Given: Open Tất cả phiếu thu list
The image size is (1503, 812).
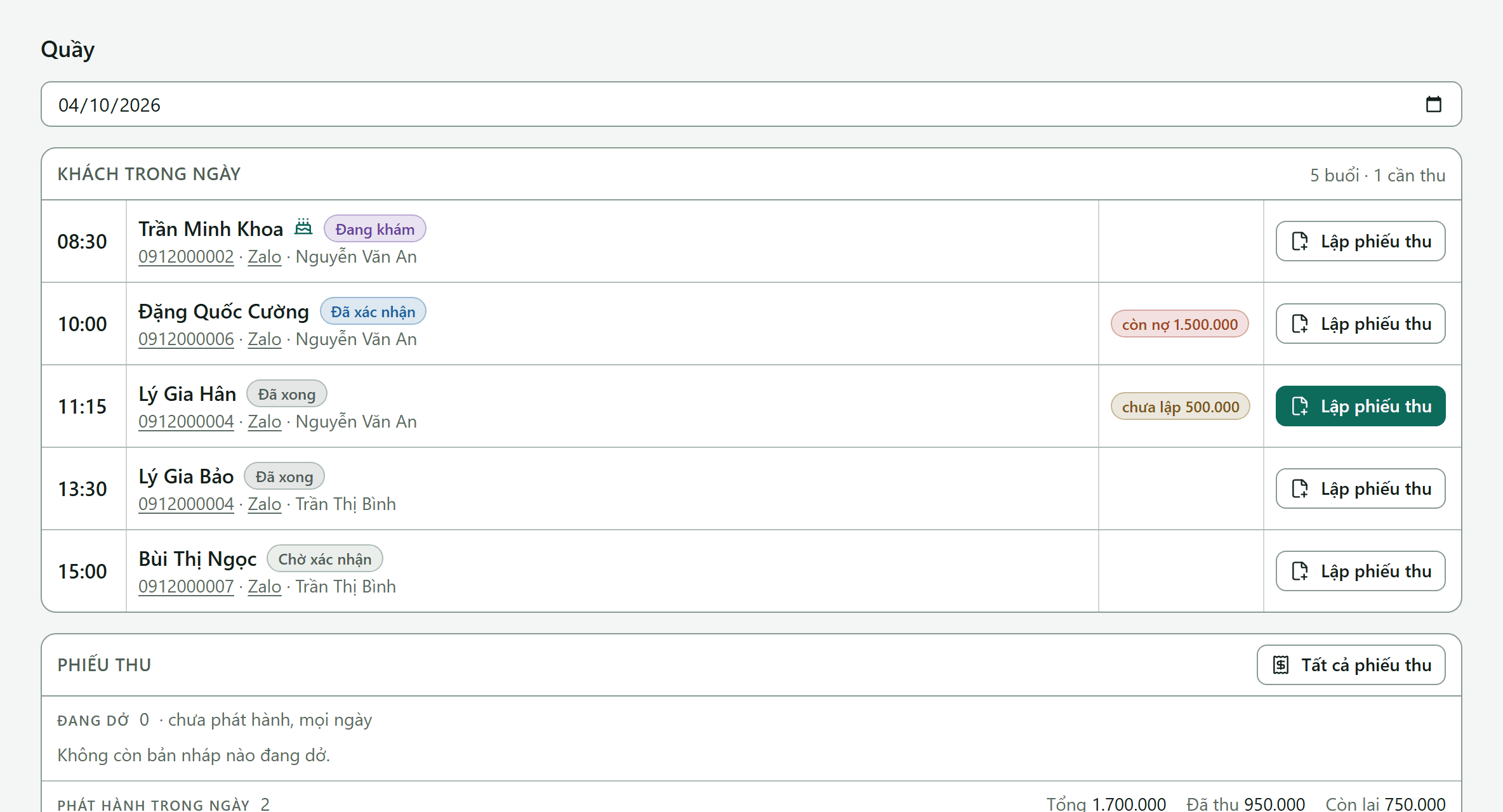Looking at the screenshot, I should click(1351, 665).
